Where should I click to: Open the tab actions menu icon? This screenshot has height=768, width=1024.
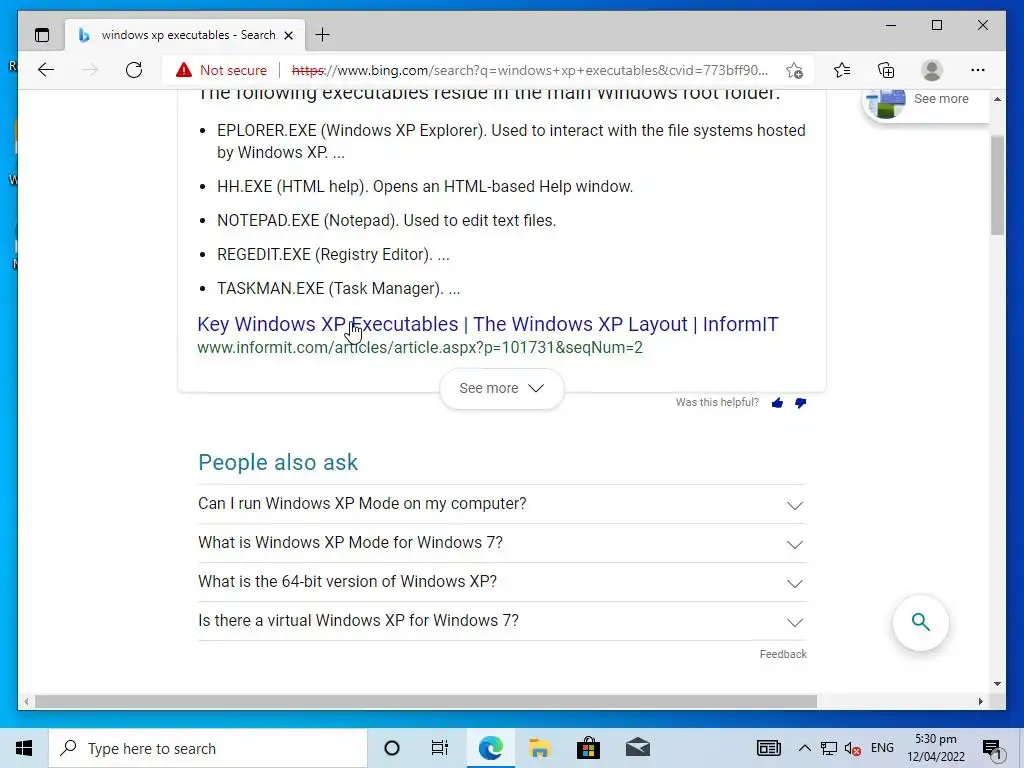[x=42, y=35]
